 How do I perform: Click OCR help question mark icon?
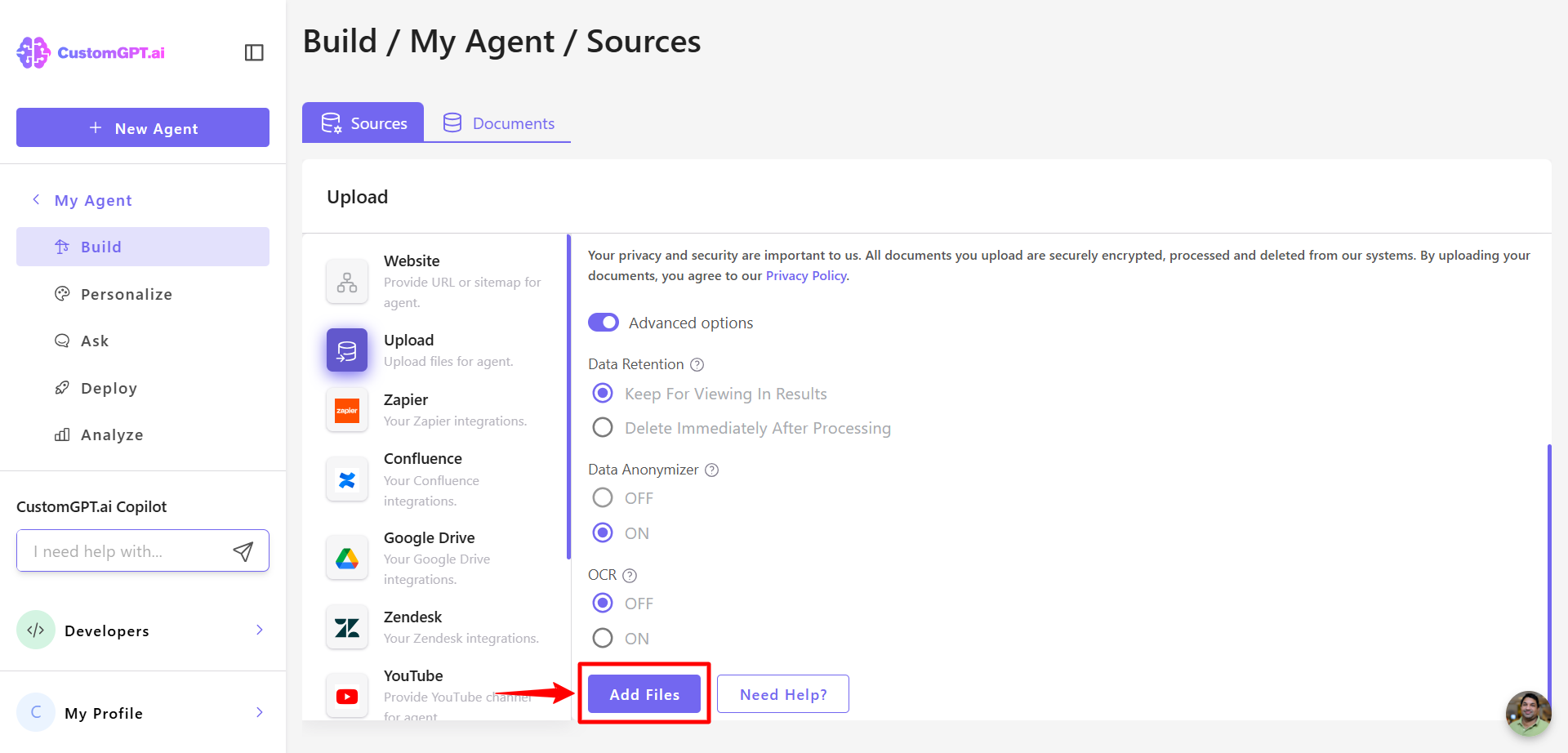[630, 575]
